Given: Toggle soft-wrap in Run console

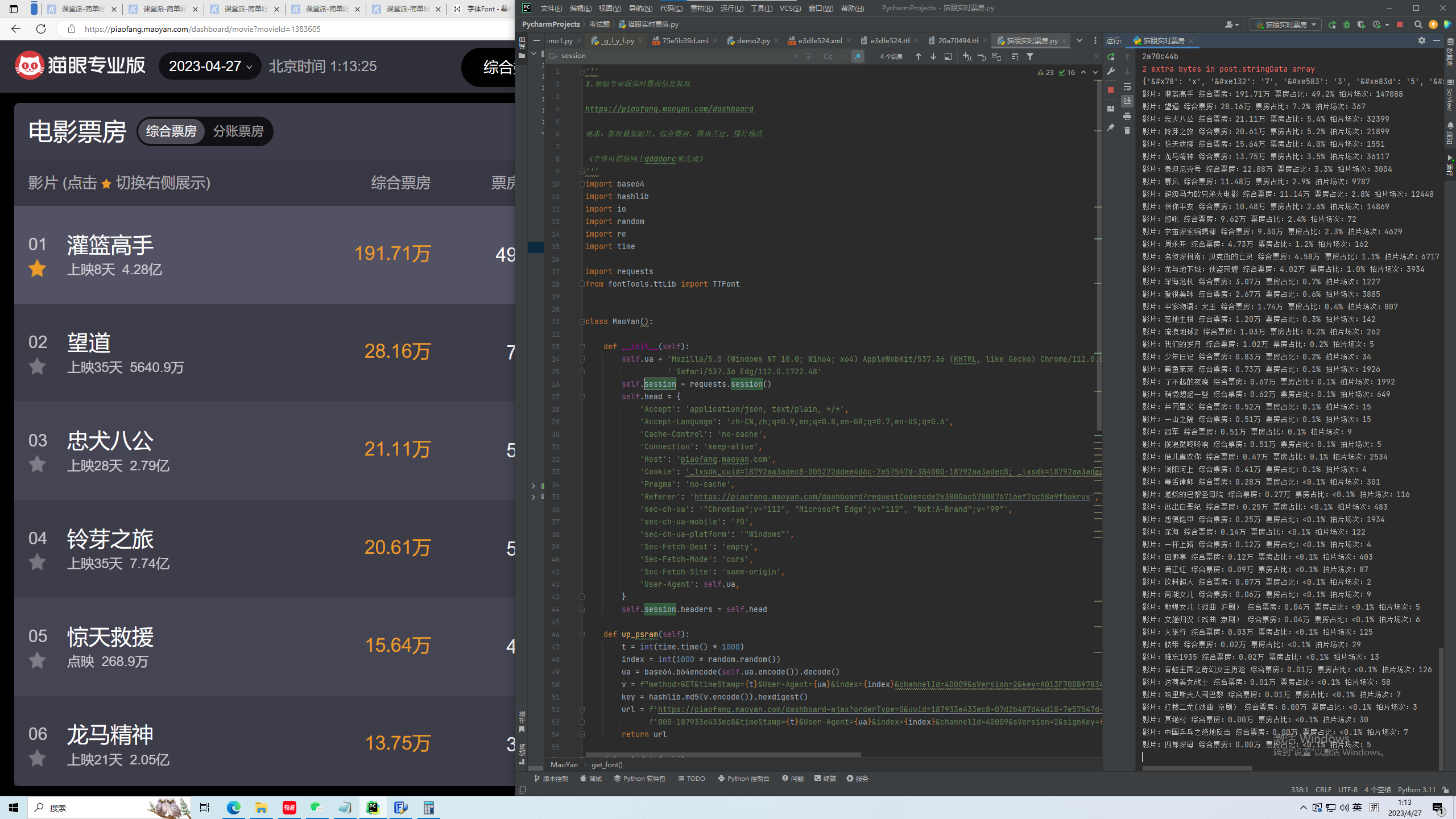Looking at the screenshot, I should click(1127, 86).
